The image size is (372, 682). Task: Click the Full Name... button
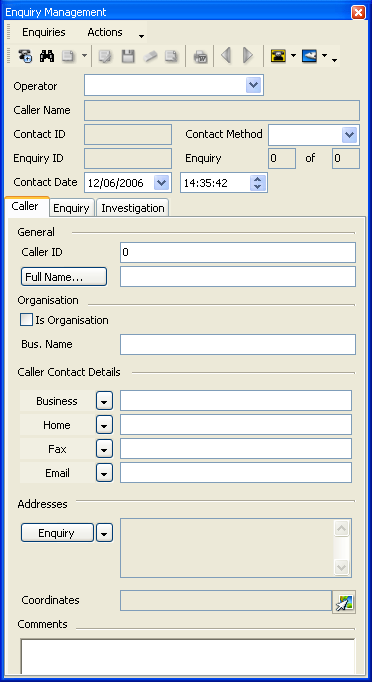pos(64,277)
